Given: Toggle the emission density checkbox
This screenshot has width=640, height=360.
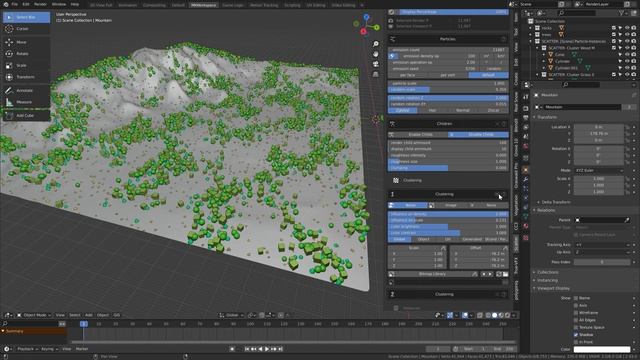Looking at the screenshot, I should click(393, 56).
